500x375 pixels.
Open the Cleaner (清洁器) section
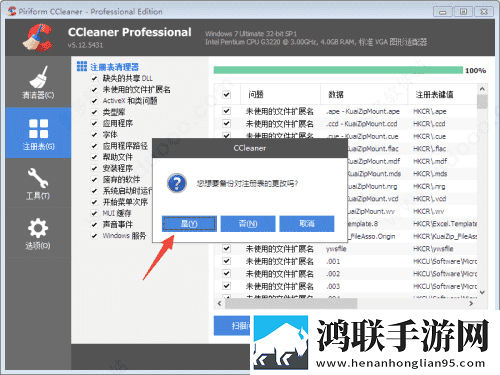pos(38,82)
